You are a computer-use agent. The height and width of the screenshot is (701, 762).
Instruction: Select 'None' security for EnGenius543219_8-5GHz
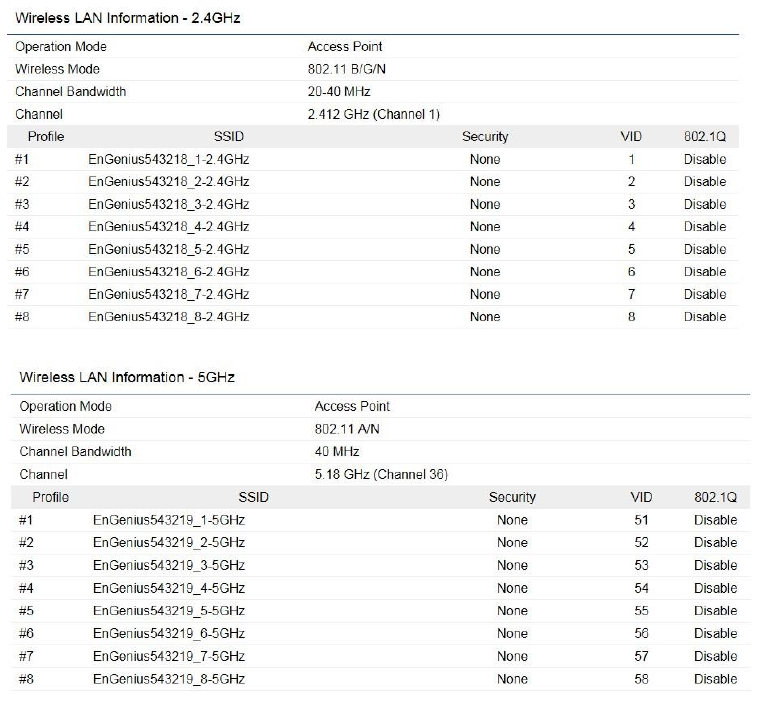tap(512, 679)
